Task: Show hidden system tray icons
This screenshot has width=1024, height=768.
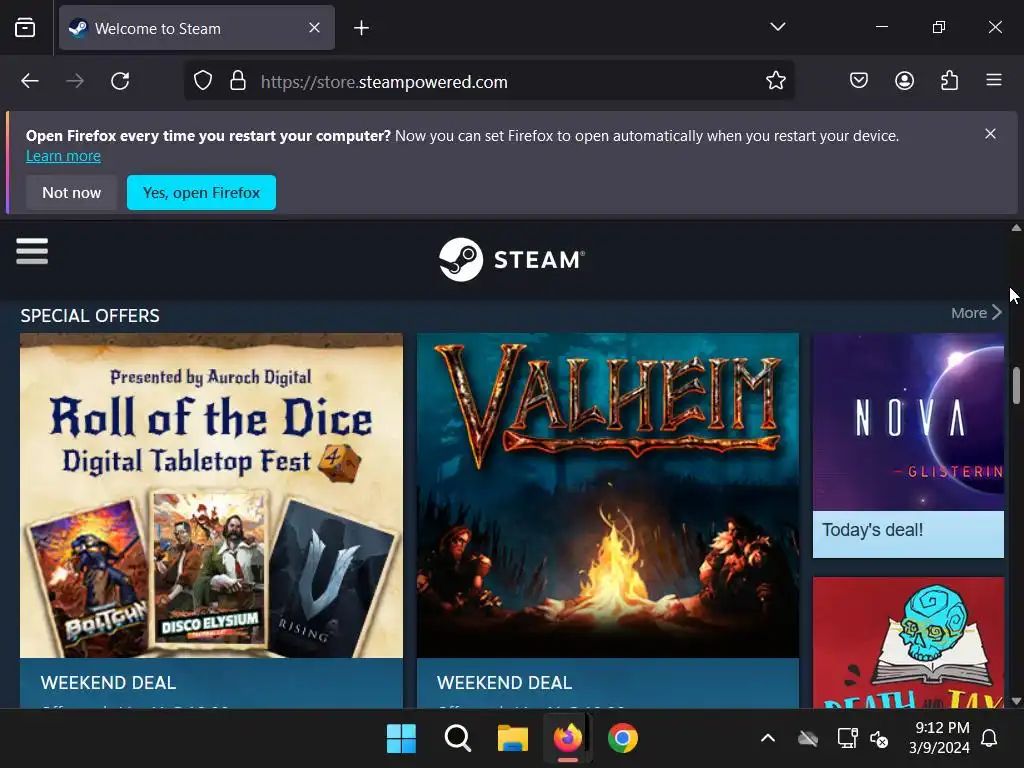Action: [x=768, y=739]
